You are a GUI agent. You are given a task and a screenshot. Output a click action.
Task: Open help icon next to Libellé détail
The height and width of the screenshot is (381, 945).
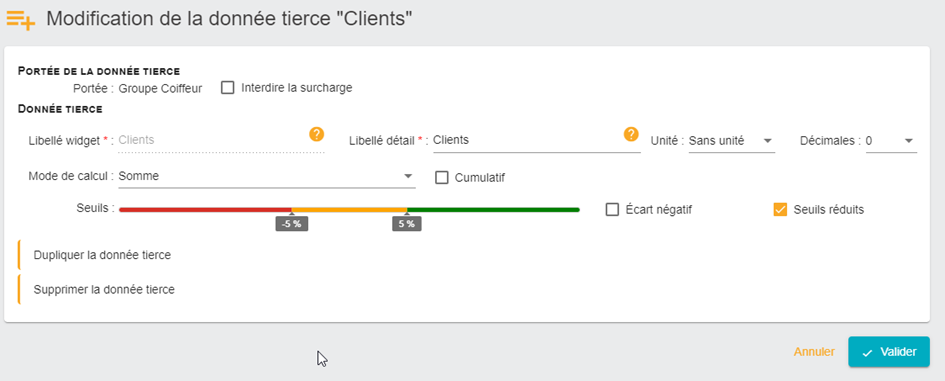pos(631,134)
